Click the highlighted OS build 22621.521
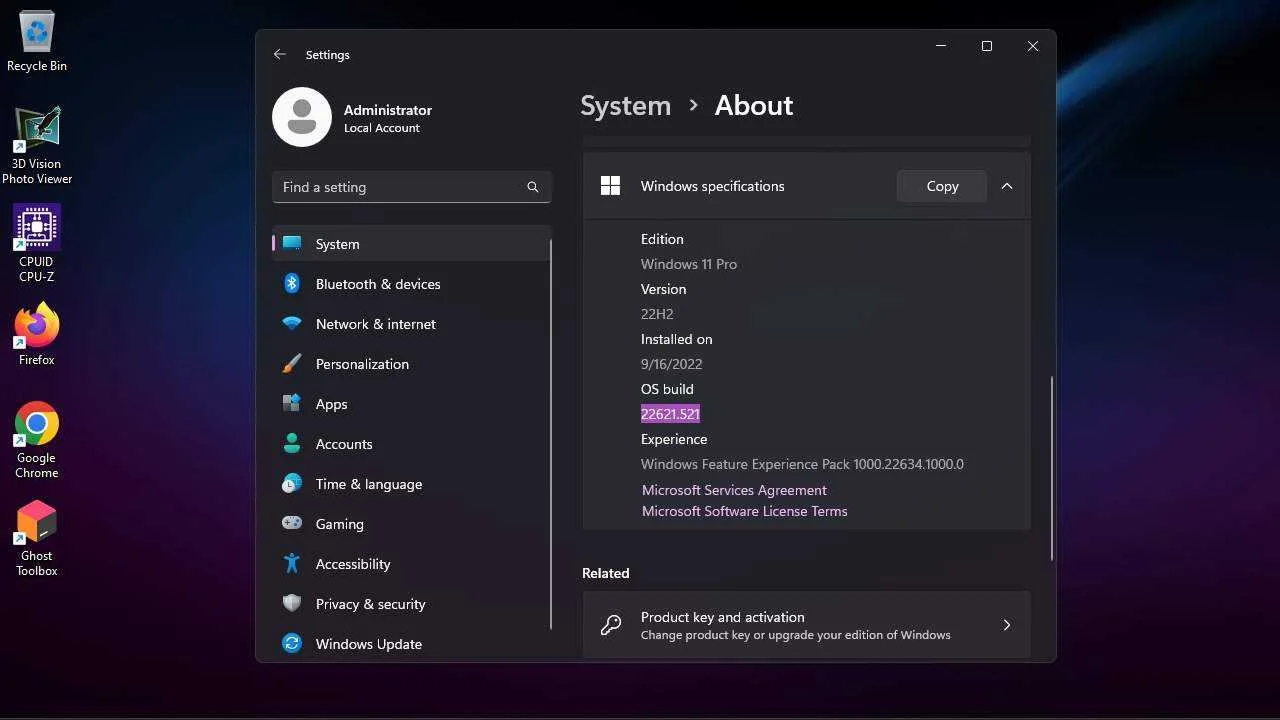The height and width of the screenshot is (720, 1280). pos(670,414)
